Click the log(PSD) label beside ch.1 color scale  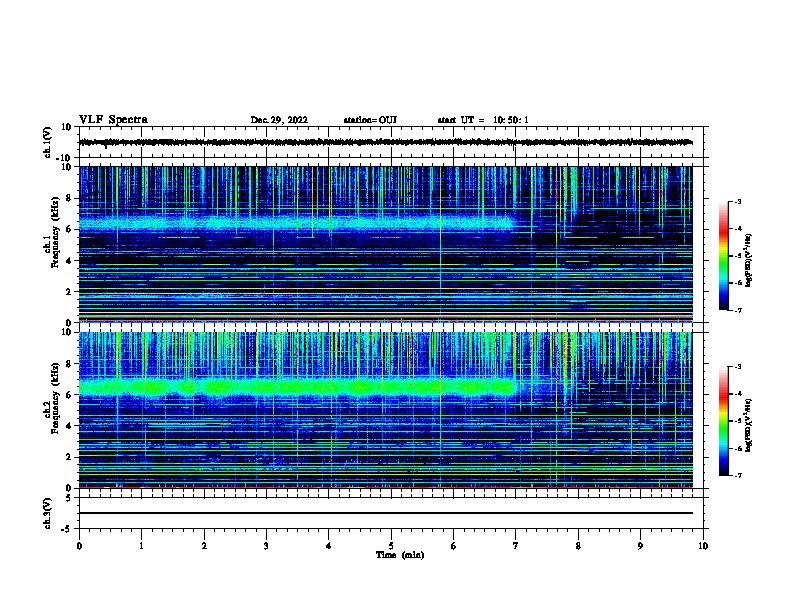[749, 260]
